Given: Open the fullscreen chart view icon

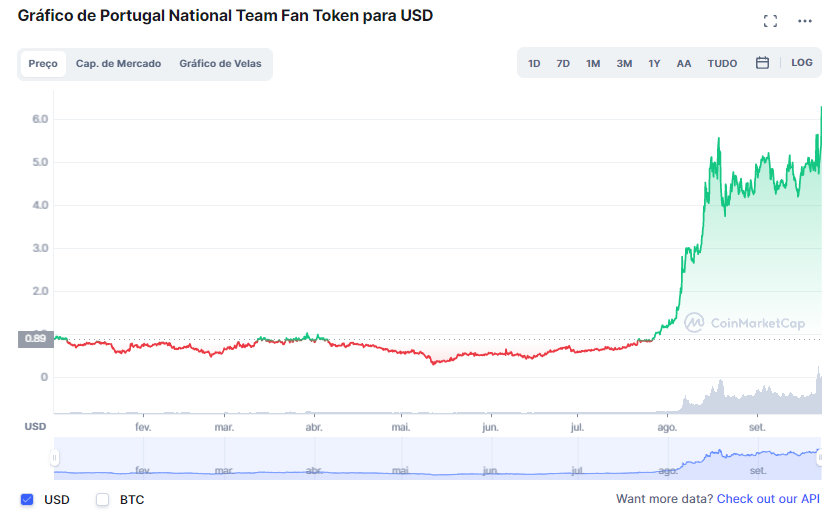Looking at the screenshot, I should 770,21.
